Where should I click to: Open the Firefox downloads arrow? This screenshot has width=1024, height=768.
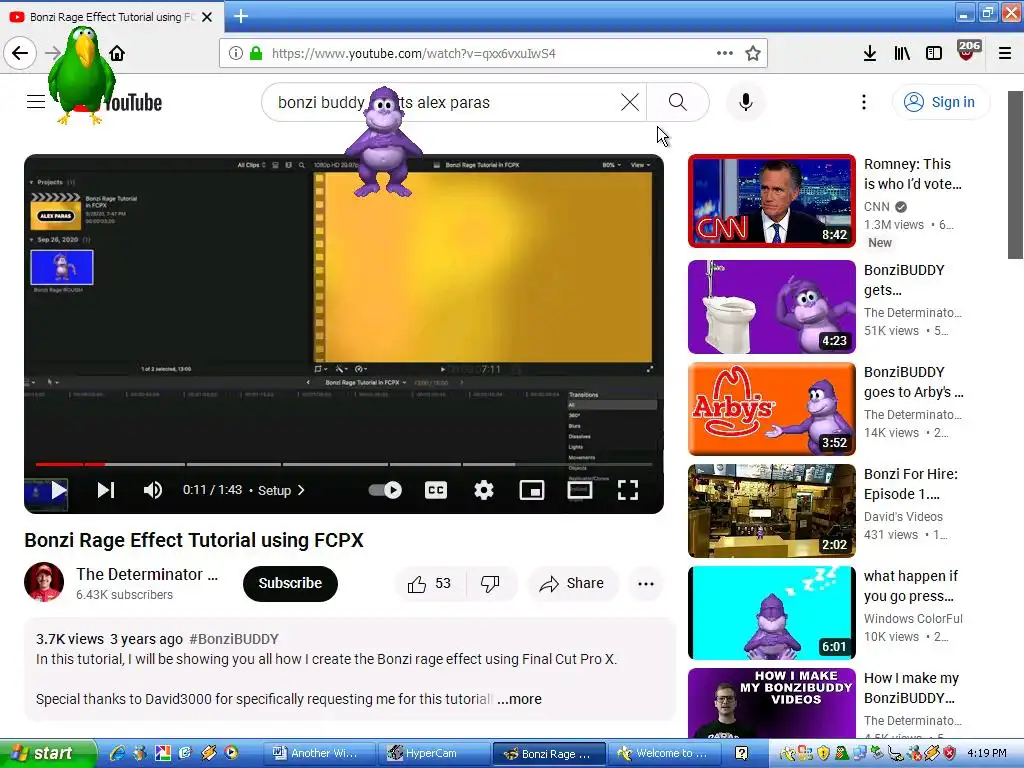click(869, 54)
